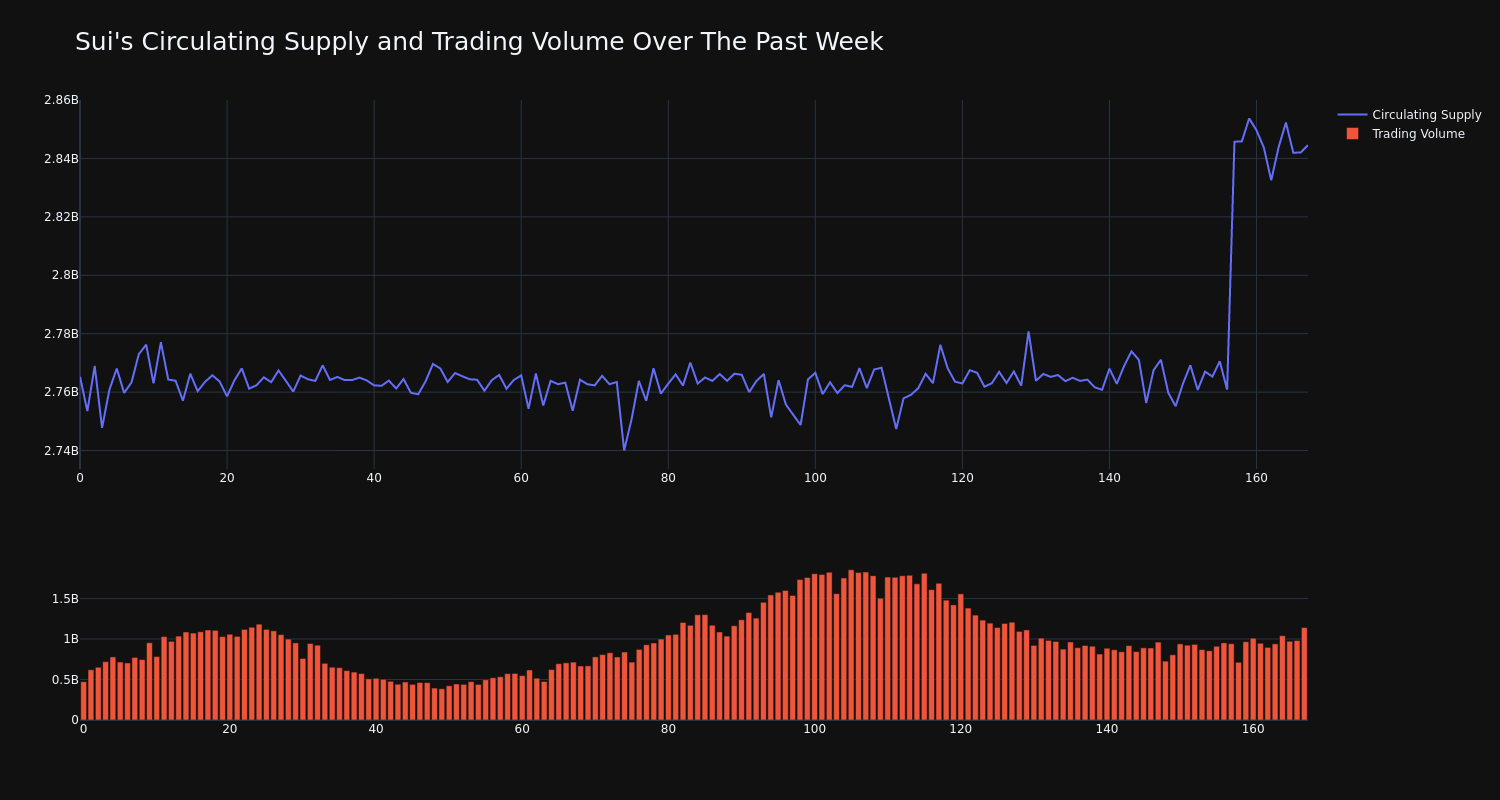Click x-axis label 60 of supply chart
Viewport: 1500px width, 800px height.
521,478
